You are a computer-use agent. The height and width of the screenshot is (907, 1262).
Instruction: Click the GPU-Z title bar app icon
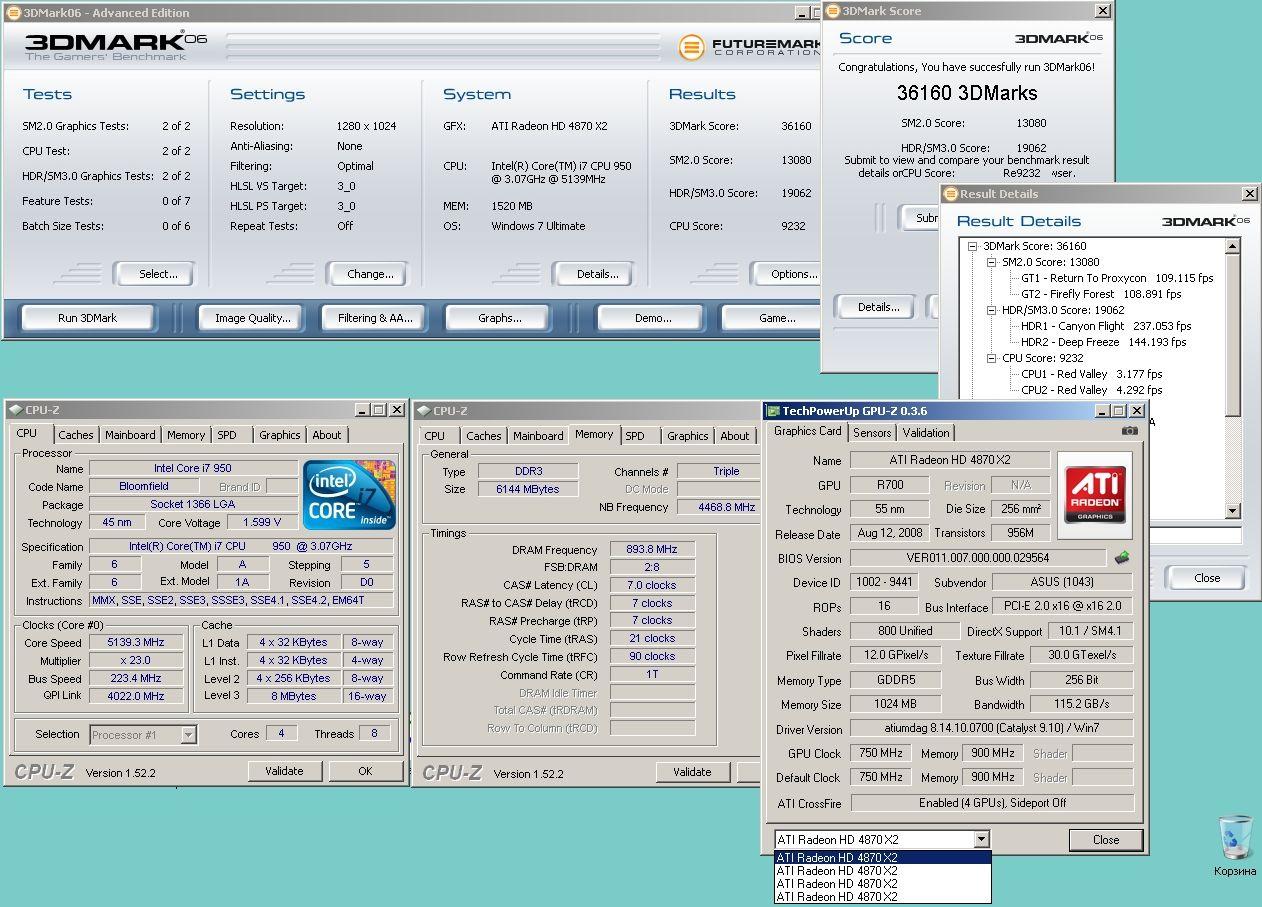(x=772, y=411)
